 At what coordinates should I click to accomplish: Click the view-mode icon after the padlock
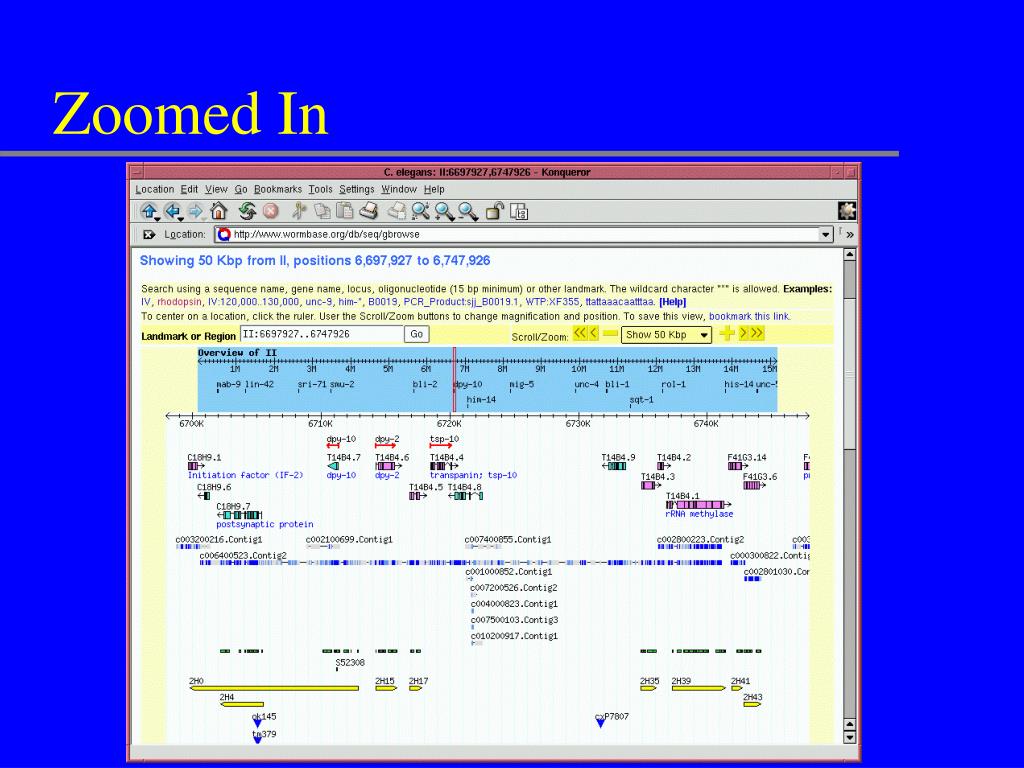(519, 212)
